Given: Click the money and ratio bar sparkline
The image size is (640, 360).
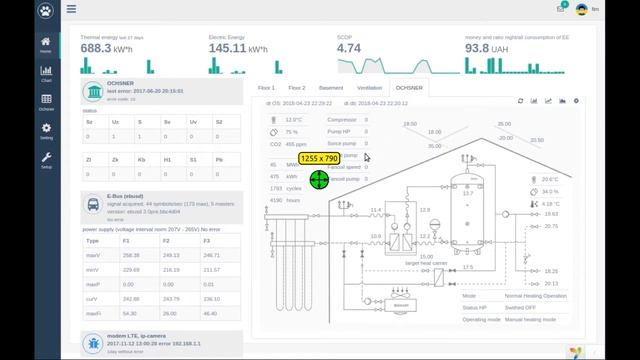Looking at the screenshot, I should click(x=515, y=66).
